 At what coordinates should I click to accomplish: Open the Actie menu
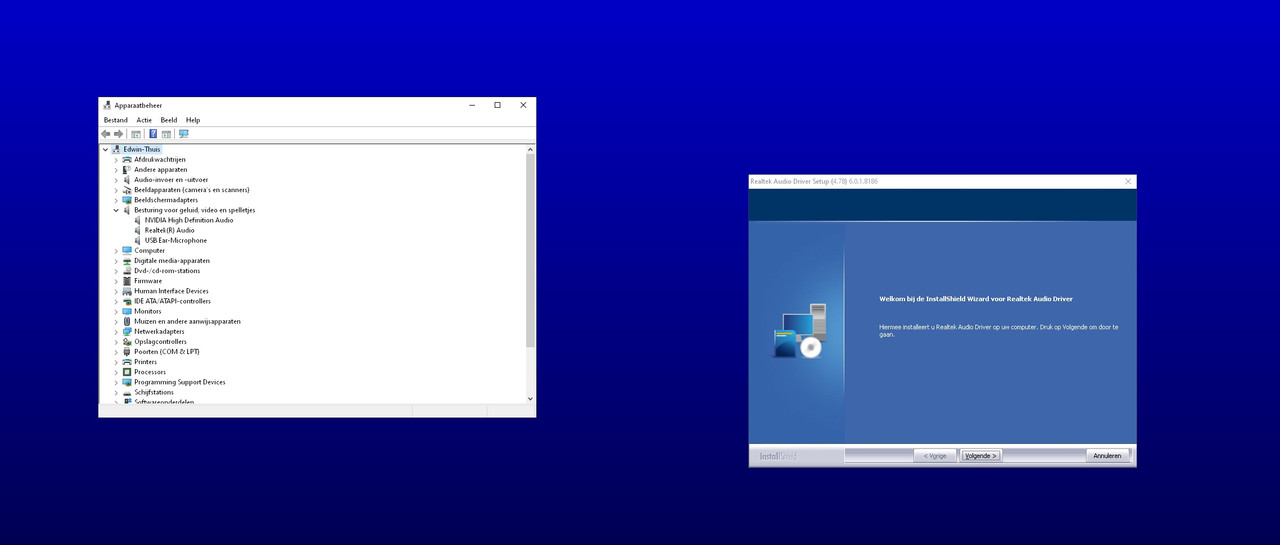click(144, 120)
